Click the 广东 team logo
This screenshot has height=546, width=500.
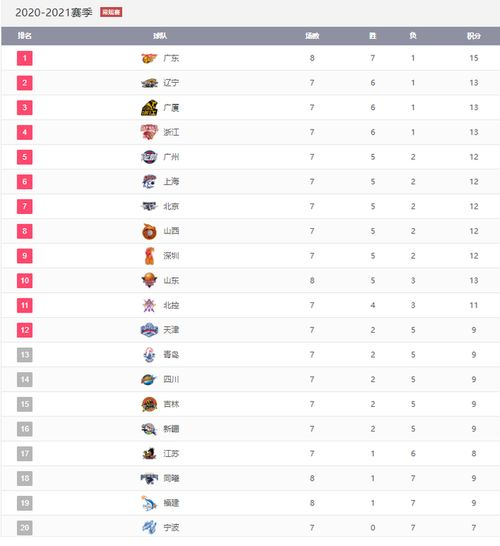click(149, 58)
